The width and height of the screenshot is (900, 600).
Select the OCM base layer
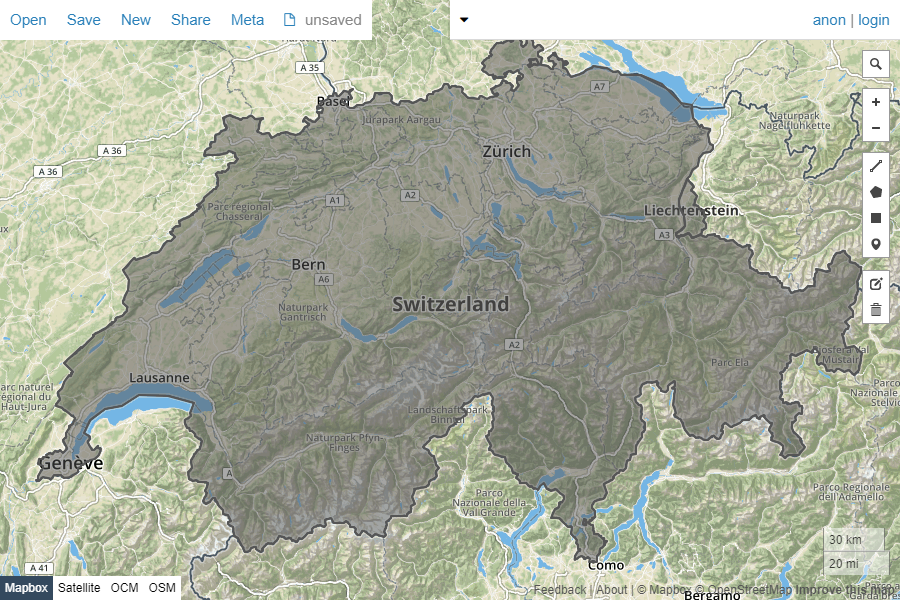point(124,588)
